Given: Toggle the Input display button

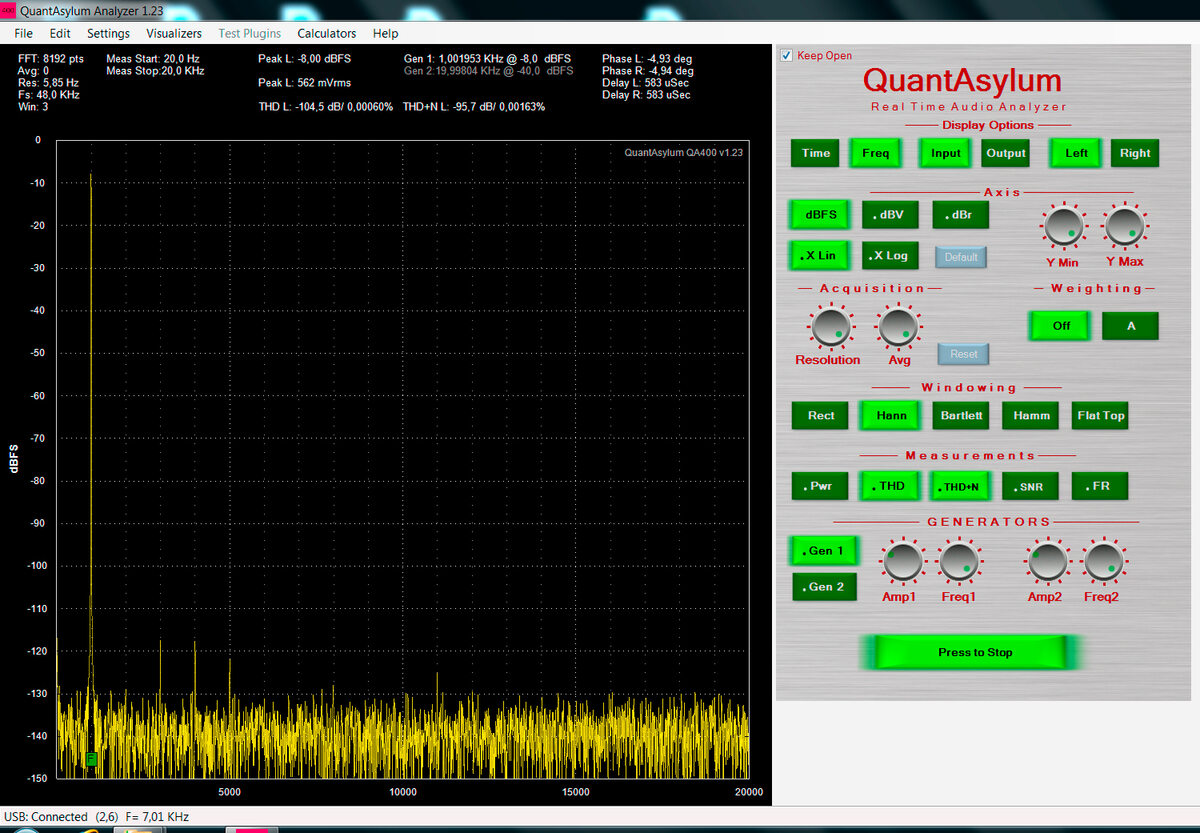Looking at the screenshot, I should click(x=945, y=153).
